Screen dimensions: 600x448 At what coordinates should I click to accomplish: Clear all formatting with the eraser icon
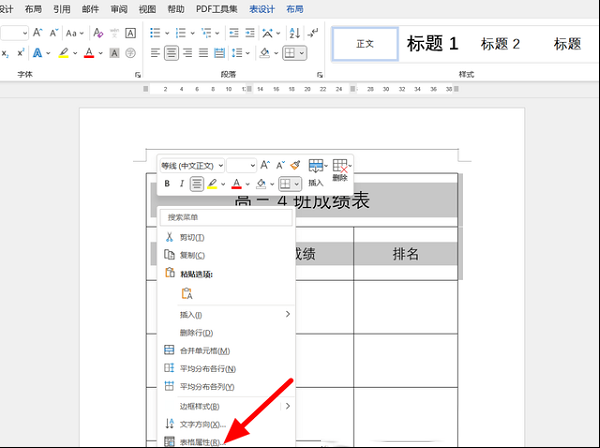pyautogui.click(x=98, y=33)
